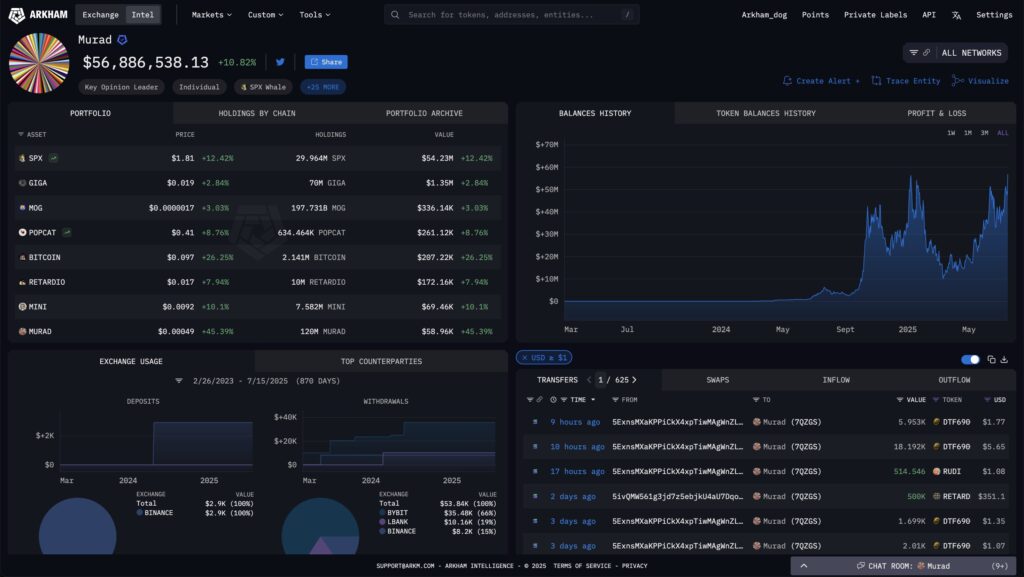Click the exchange usage date filter icon

click(x=179, y=381)
